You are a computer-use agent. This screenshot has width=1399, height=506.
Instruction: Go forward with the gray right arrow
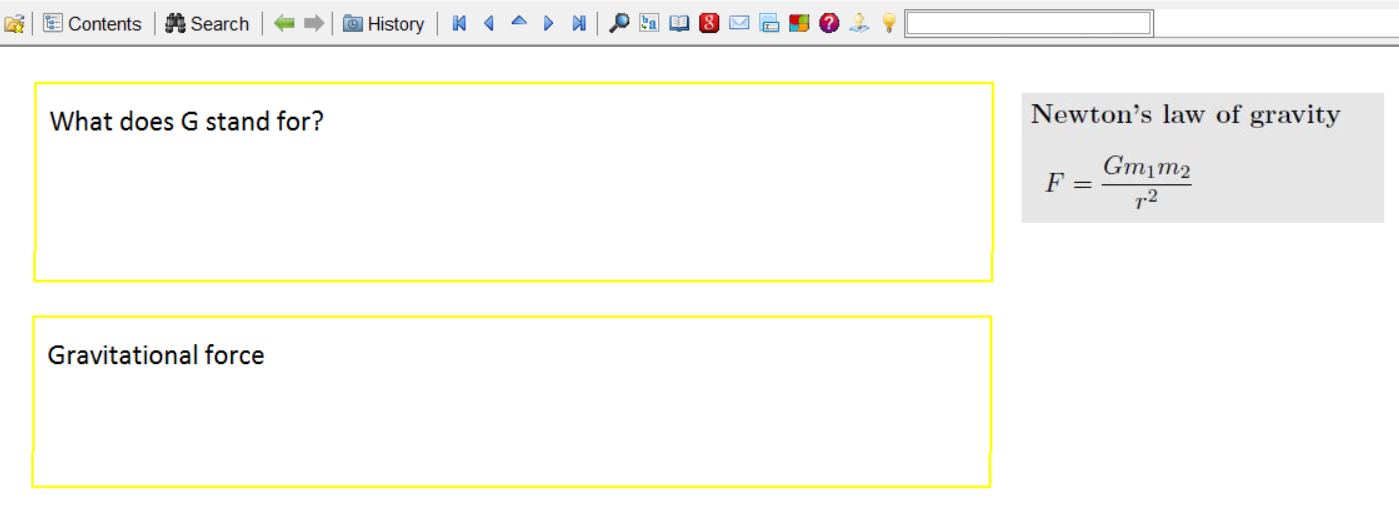pyautogui.click(x=314, y=23)
